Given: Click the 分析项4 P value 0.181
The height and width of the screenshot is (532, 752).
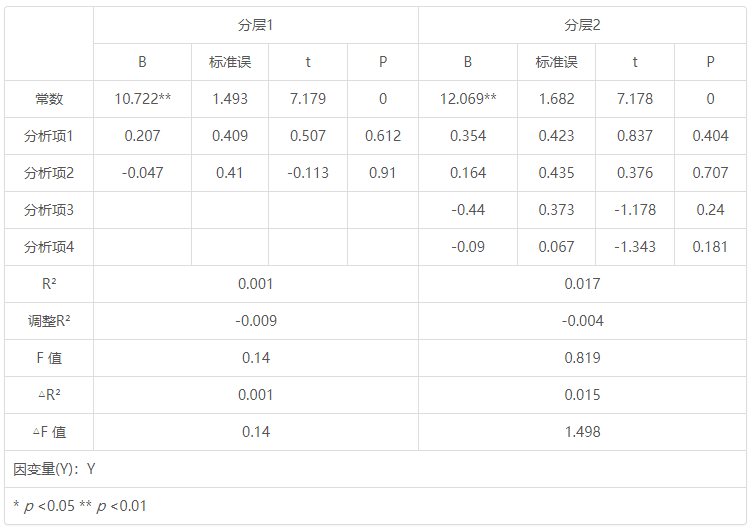Looking at the screenshot, I should pos(710,247).
